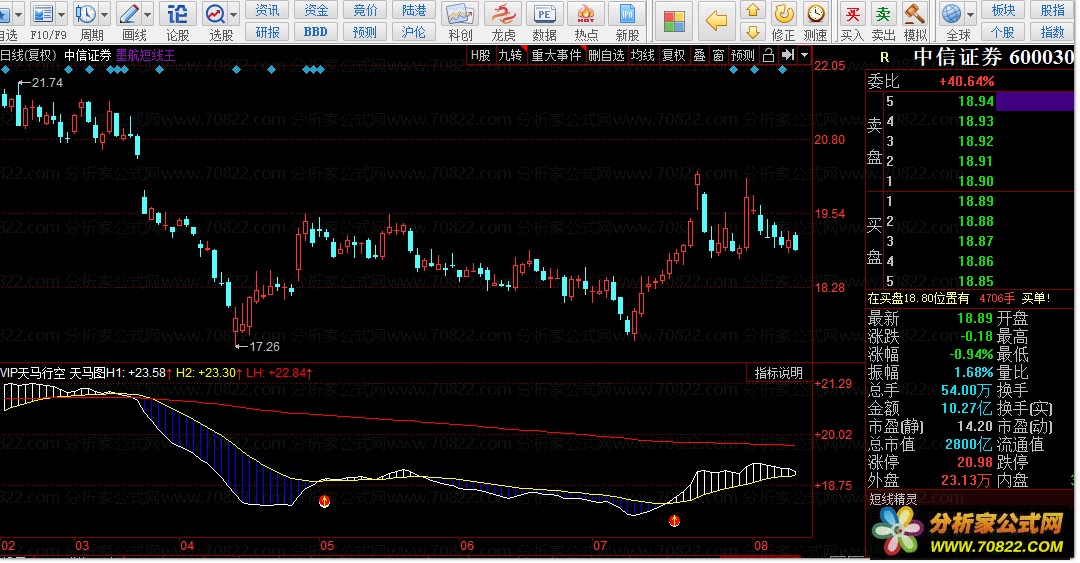Click the 修正 refresh icon
1080x563 pixels.
784,14
